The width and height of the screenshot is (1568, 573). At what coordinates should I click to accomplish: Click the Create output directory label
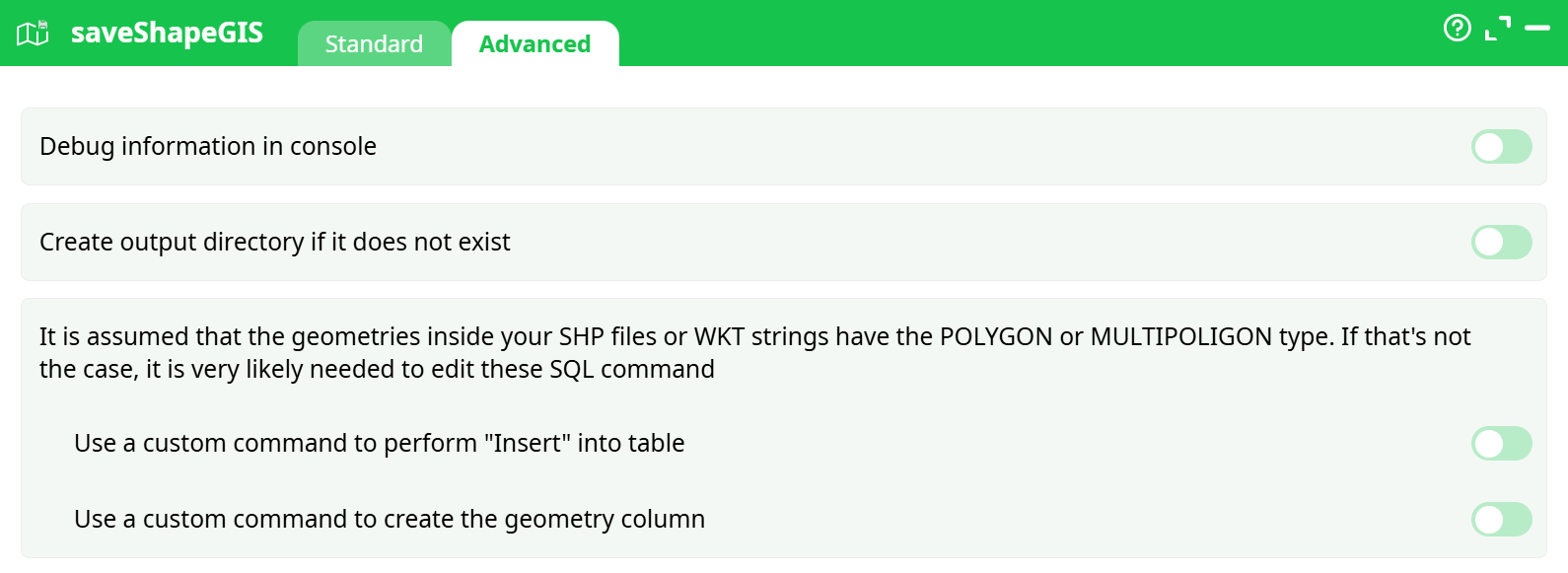[275, 242]
